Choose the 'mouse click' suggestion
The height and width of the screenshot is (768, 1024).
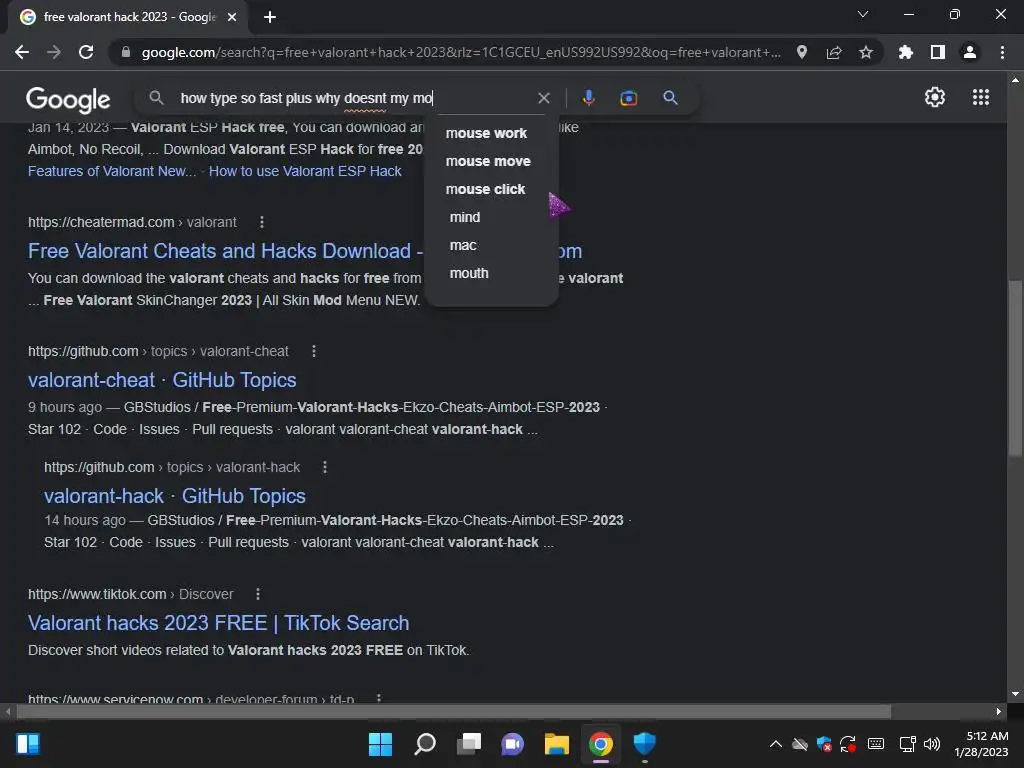[485, 189]
